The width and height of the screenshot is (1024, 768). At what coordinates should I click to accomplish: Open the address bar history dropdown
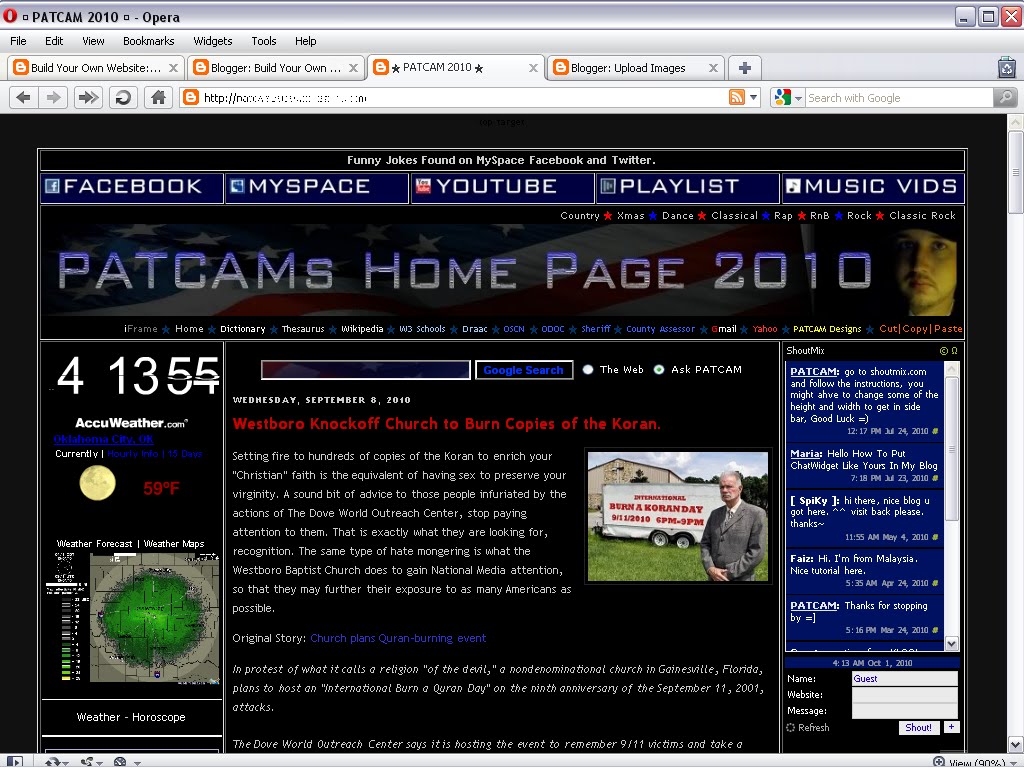coord(754,98)
